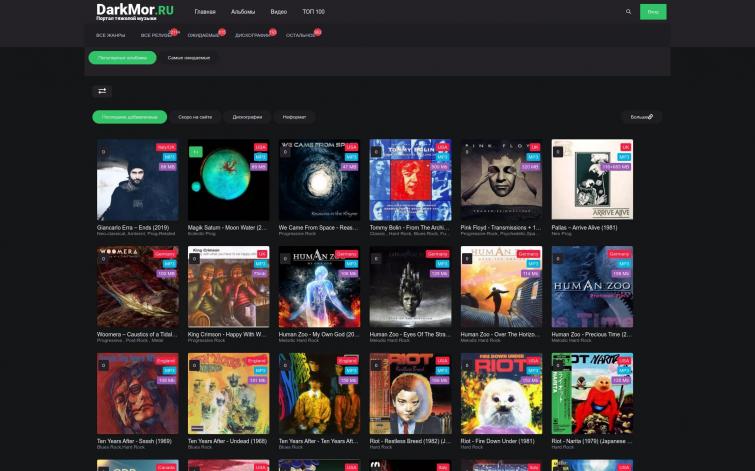Image resolution: width=755 pixels, height=471 pixels.
Task: Click the USA badge on Riot Narita cover
Action: 625,361
